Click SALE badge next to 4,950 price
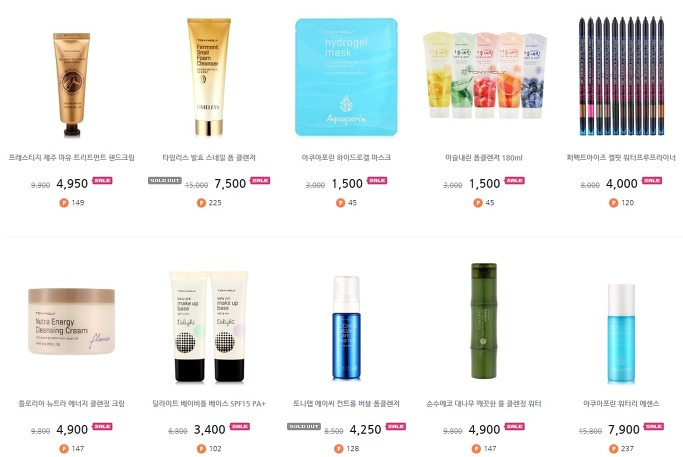683x457 pixels. (x=102, y=180)
